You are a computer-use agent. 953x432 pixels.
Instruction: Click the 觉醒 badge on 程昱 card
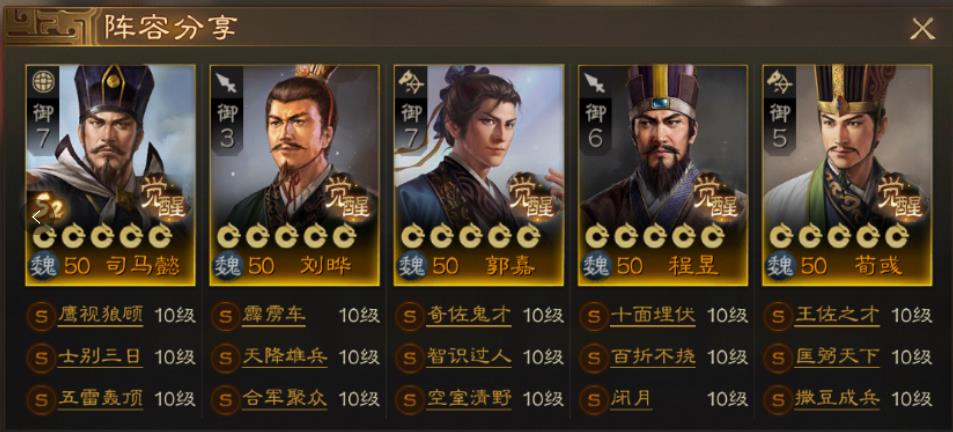(x=714, y=196)
